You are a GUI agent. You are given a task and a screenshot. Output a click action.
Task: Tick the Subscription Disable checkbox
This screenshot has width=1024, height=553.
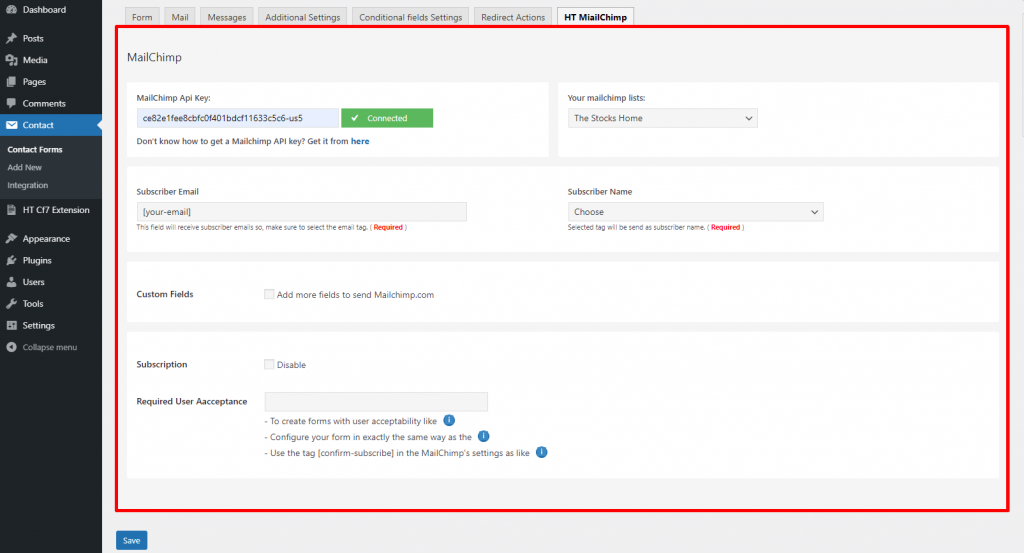pyautogui.click(x=269, y=364)
